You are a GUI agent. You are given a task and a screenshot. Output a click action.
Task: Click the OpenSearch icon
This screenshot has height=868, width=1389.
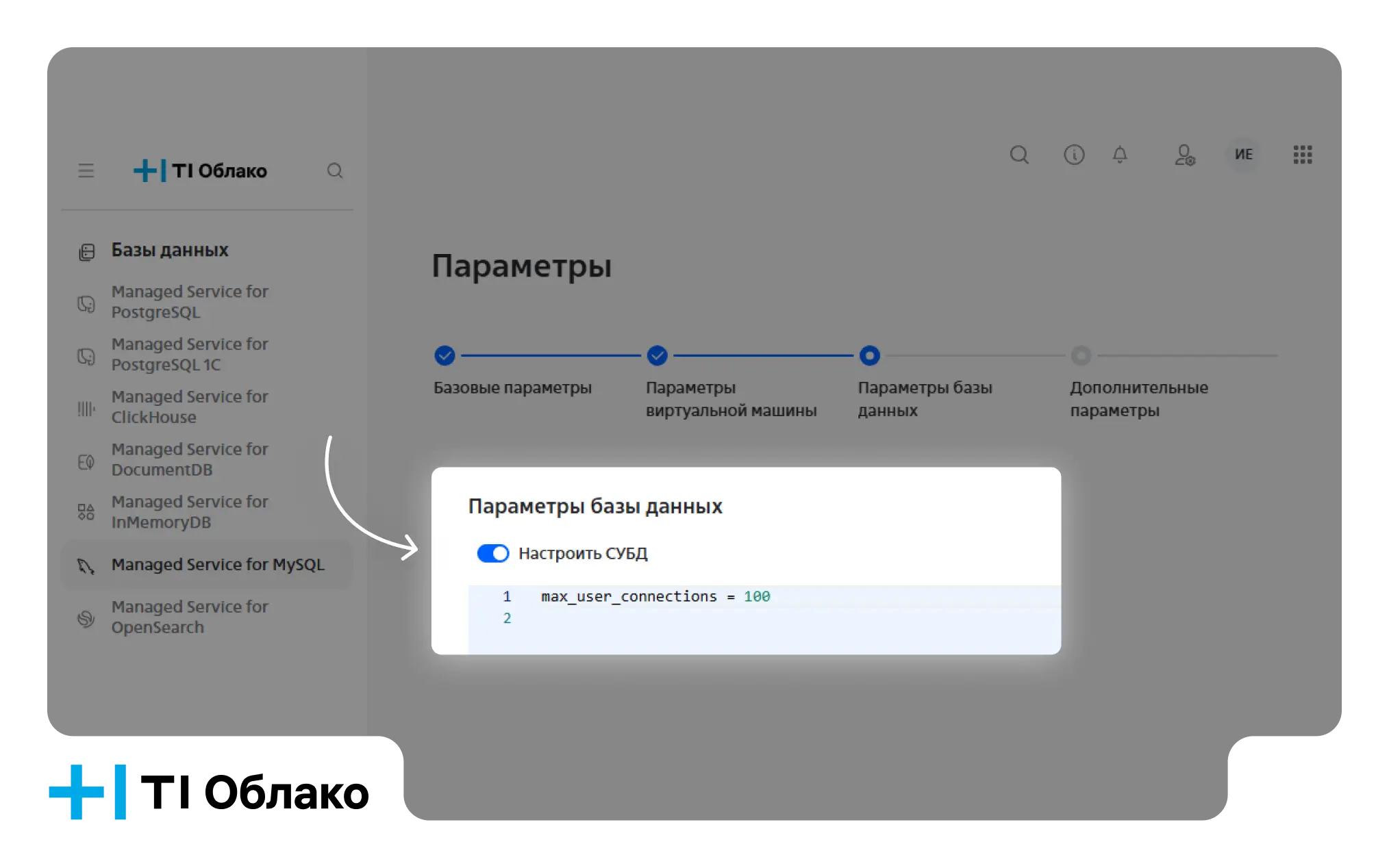86,618
